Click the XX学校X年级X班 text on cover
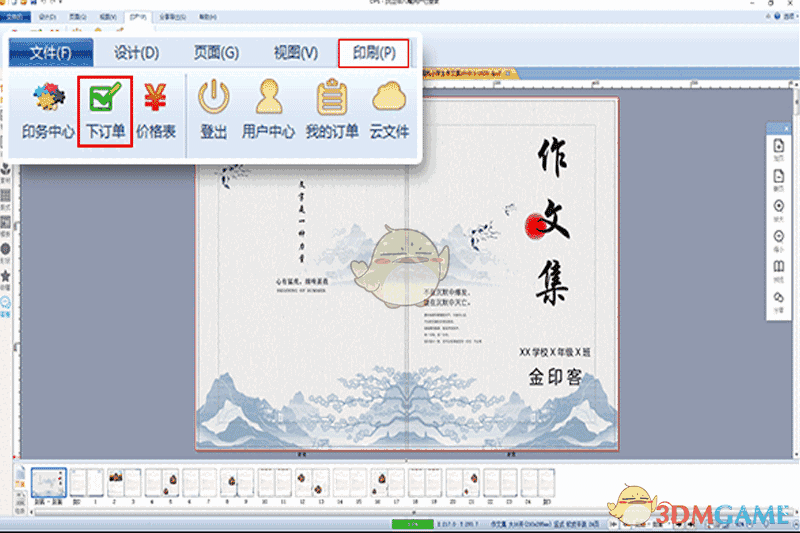The image size is (800, 533). point(555,352)
